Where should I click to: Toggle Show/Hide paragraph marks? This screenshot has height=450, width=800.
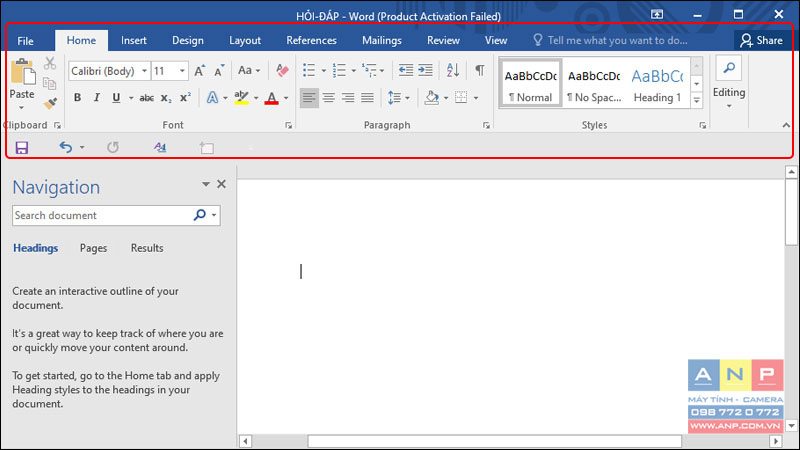[480, 70]
